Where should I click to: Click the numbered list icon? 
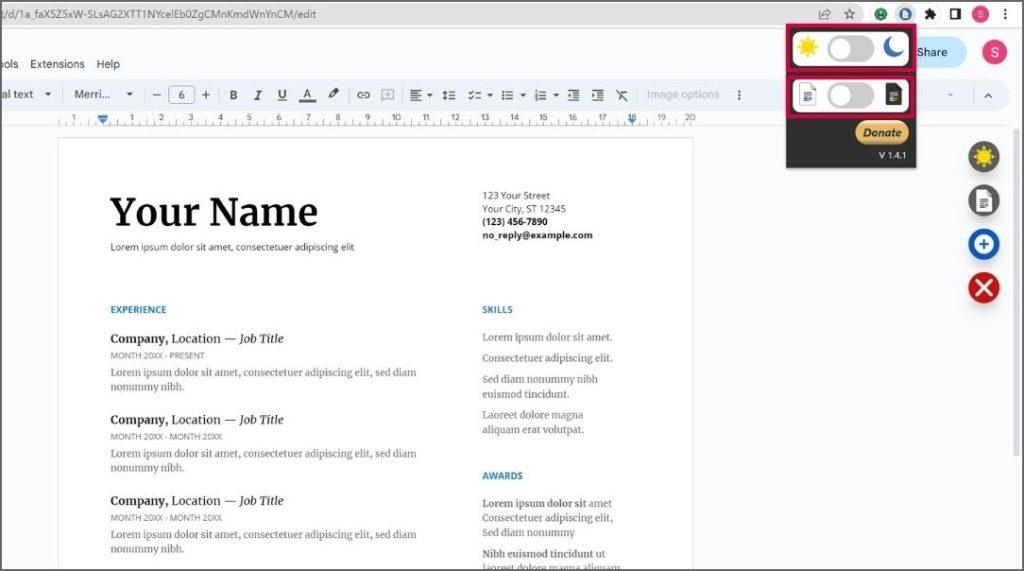(x=541, y=95)
